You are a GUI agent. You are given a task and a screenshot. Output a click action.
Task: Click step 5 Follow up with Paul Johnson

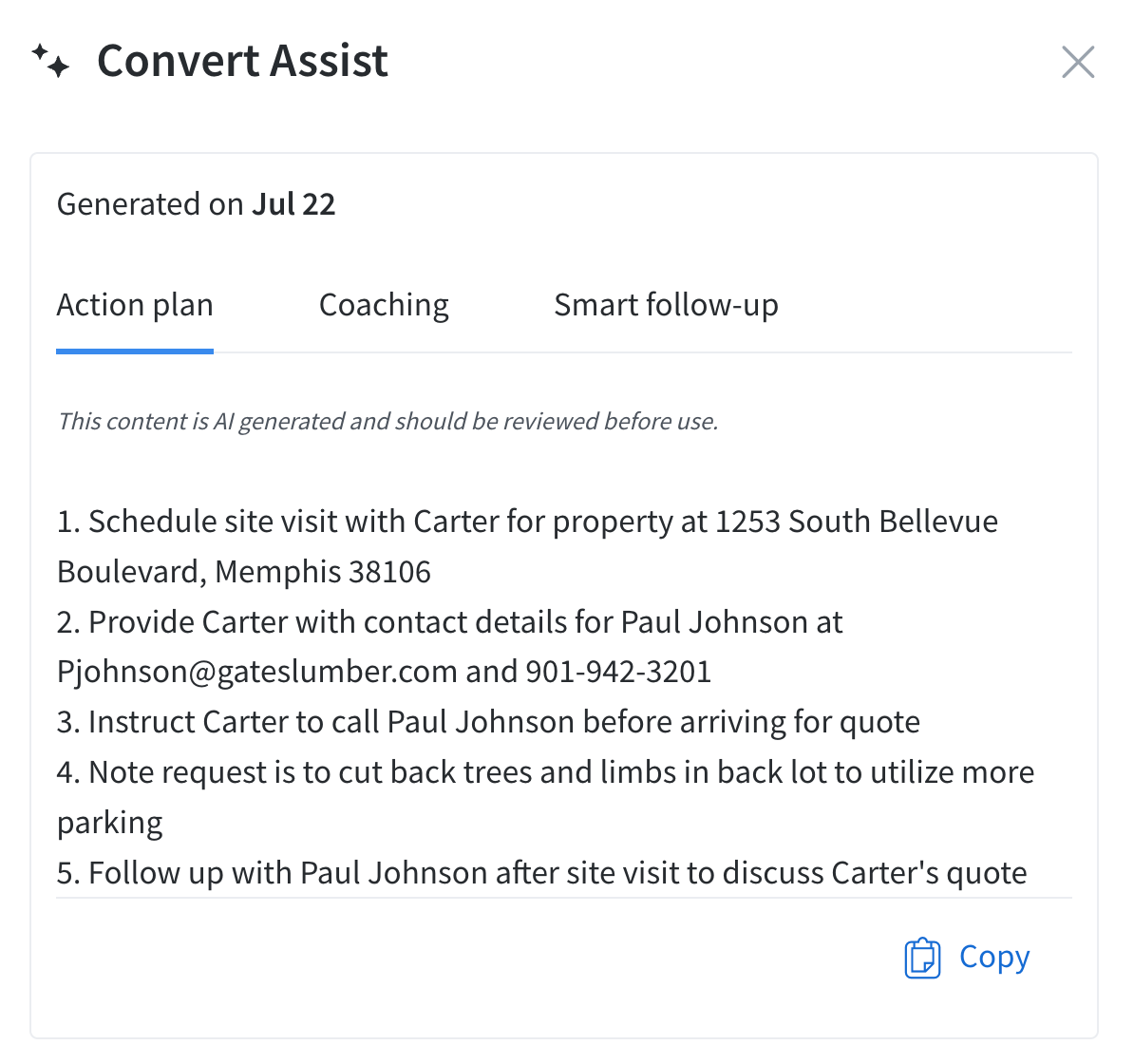[541, 873]
